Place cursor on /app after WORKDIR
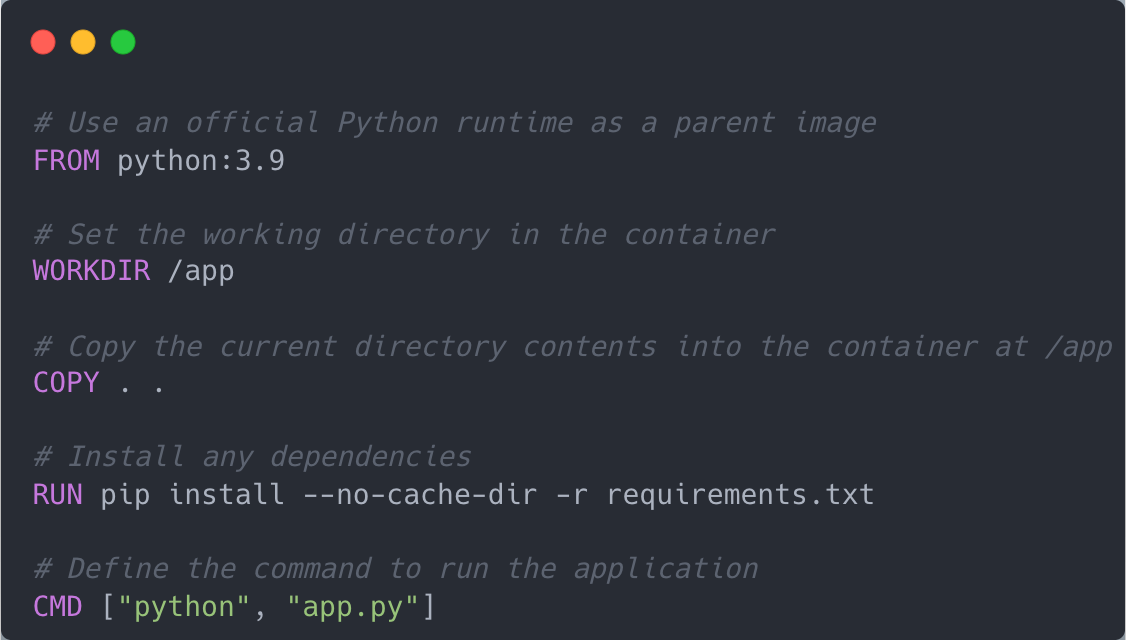 click(x=201, y=271)
